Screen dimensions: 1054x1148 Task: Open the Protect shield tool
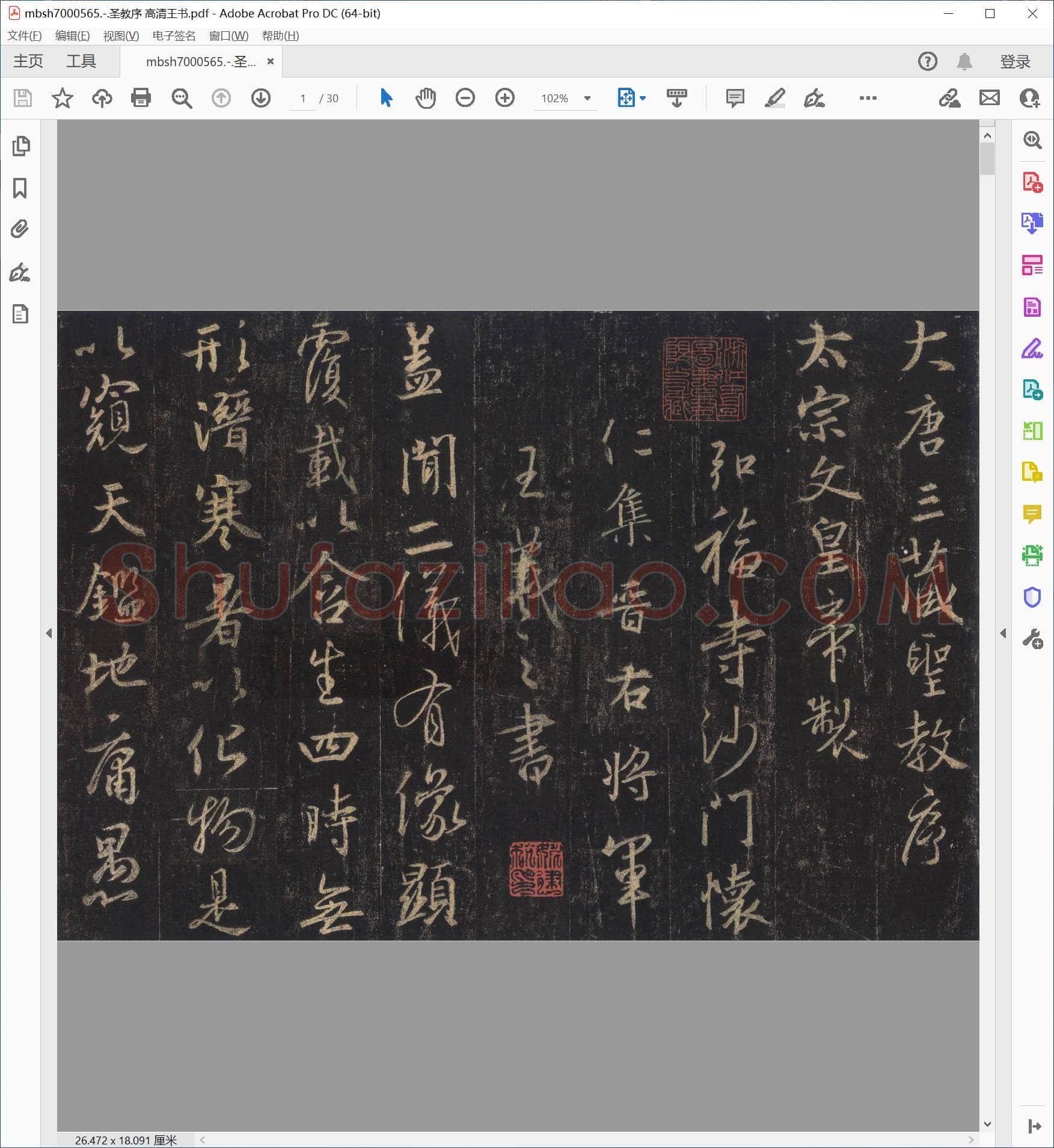pyautogui.click(x=1032, y=597)
